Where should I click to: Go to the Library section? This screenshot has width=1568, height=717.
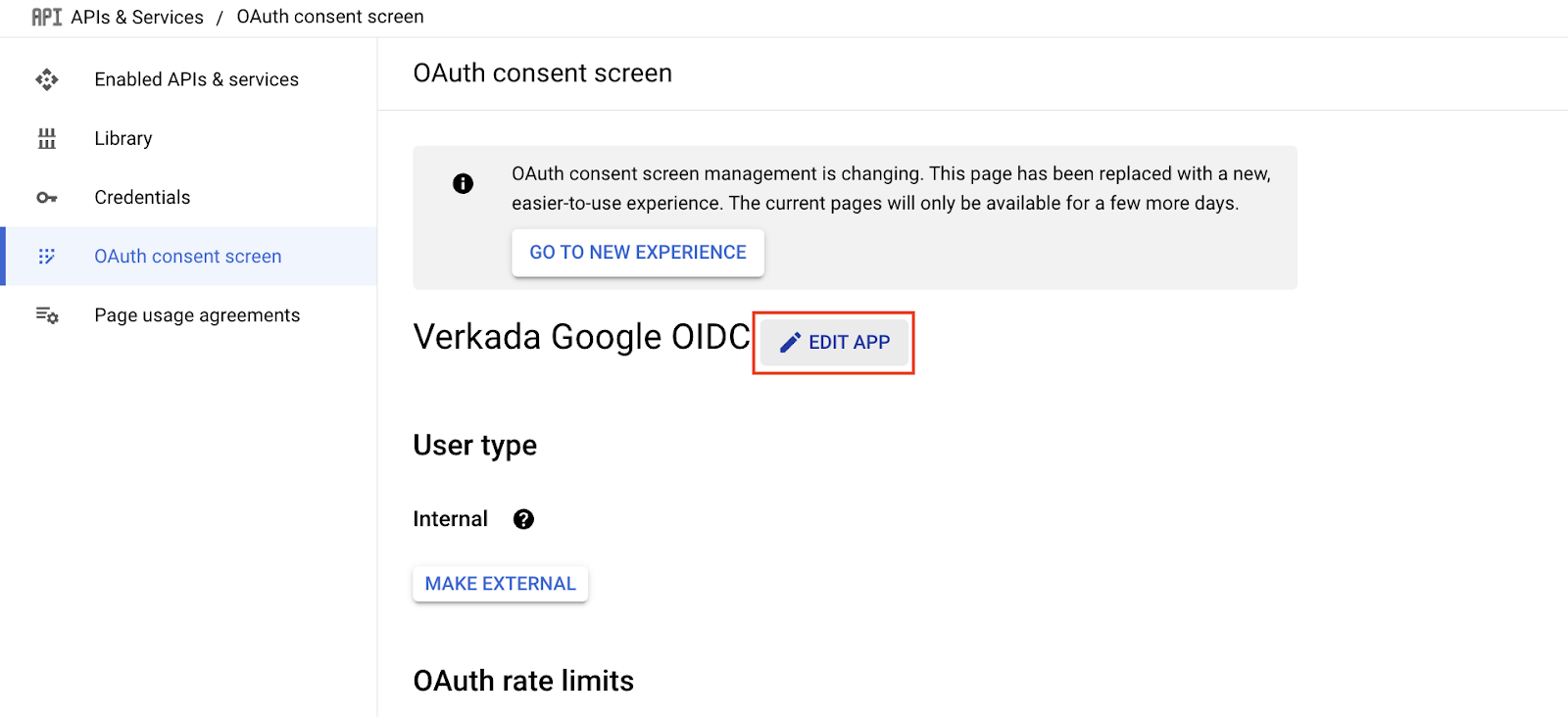point(123,138)
